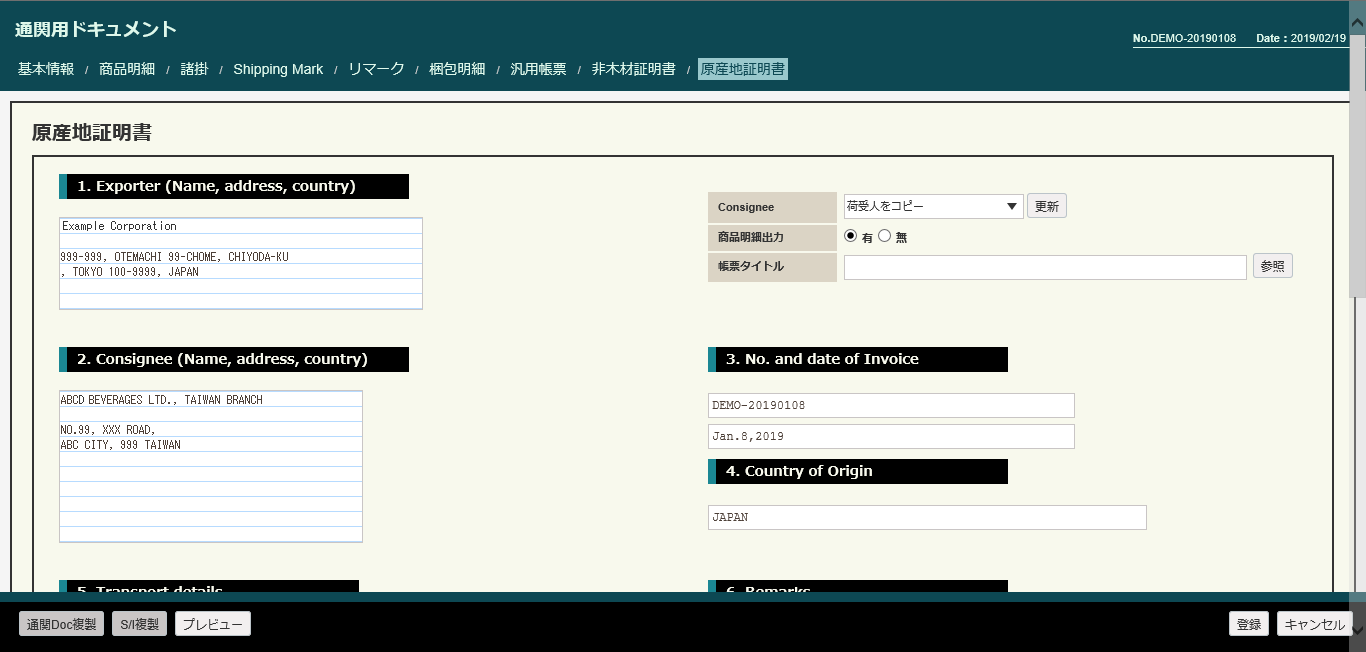Open the 基本情報 tab
Screen dimensions: 1366x652
click(46, 69)
